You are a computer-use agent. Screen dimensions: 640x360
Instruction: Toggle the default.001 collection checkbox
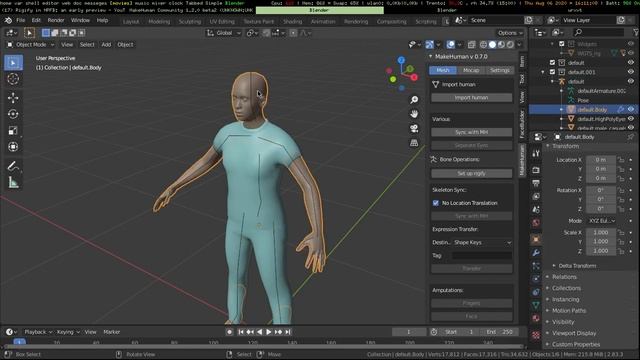552,72
